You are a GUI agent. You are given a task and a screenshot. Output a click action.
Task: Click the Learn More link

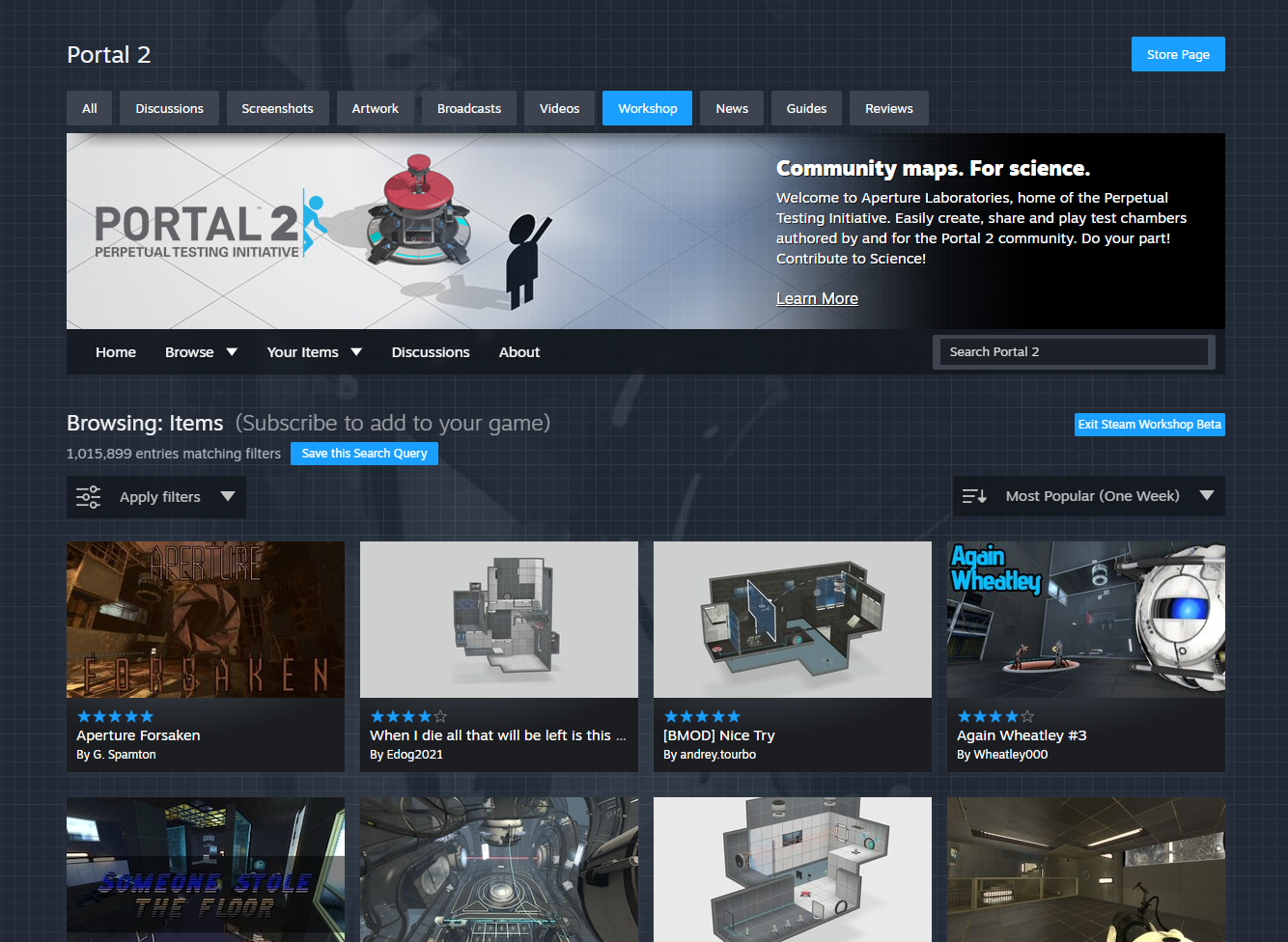click(817, 298)
